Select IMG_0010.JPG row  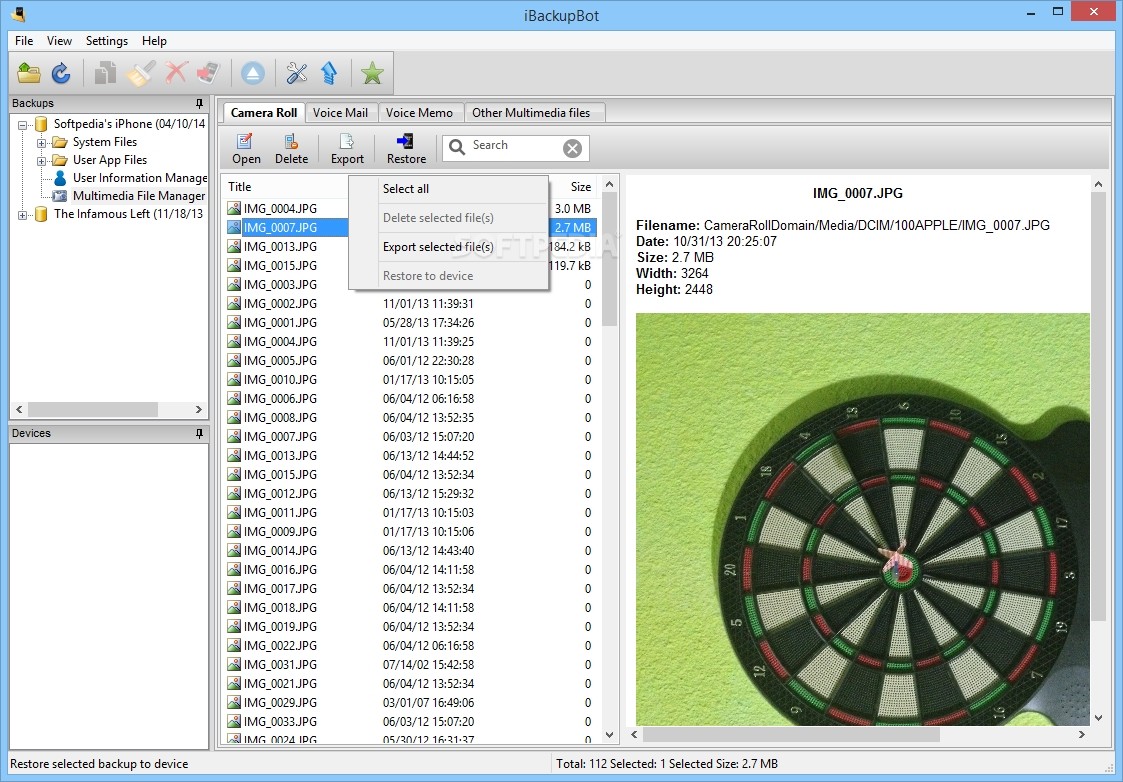[x=410, y=380]
